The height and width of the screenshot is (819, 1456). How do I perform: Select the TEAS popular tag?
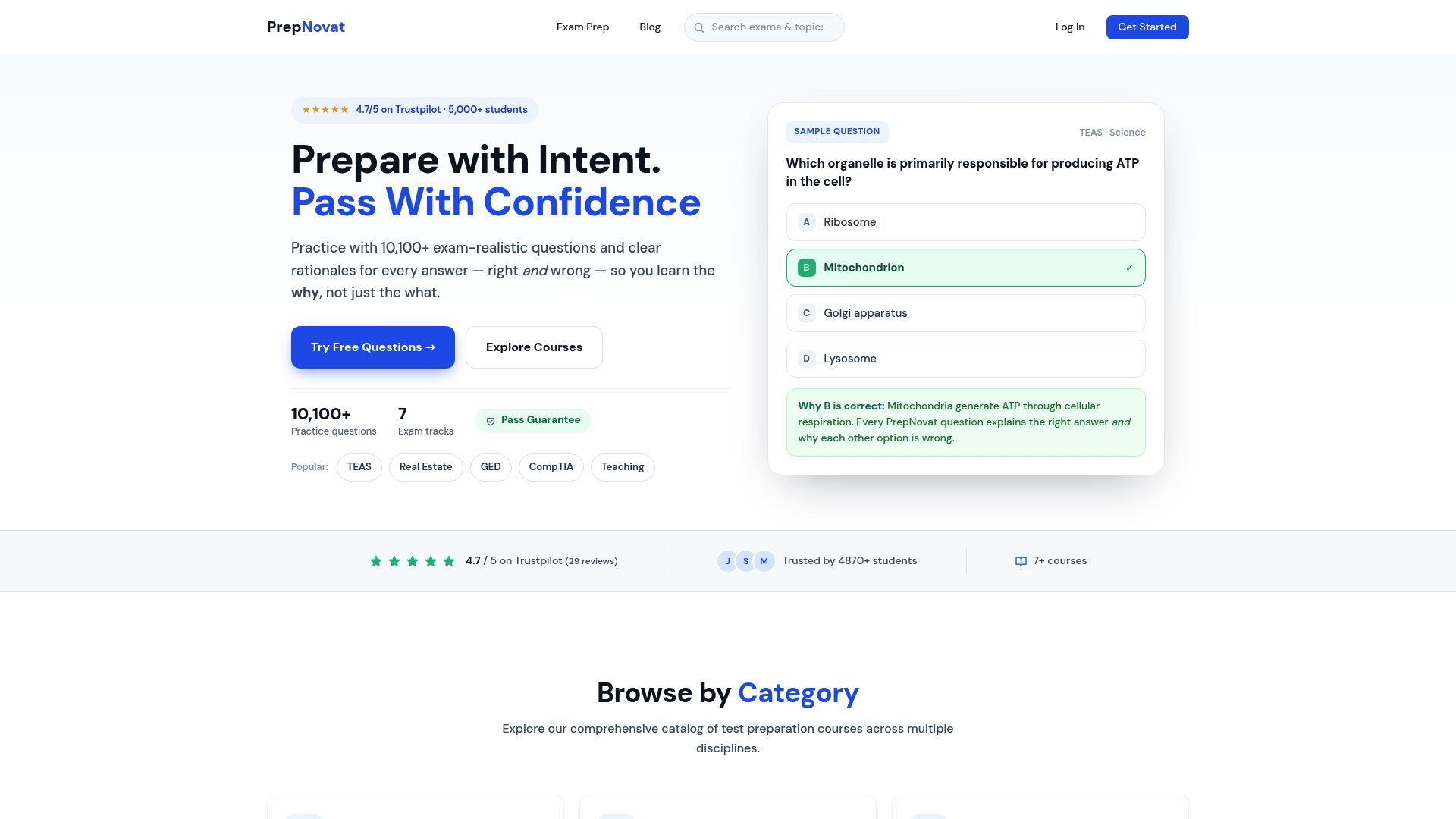pyautogui.click(x=359, y=467)
